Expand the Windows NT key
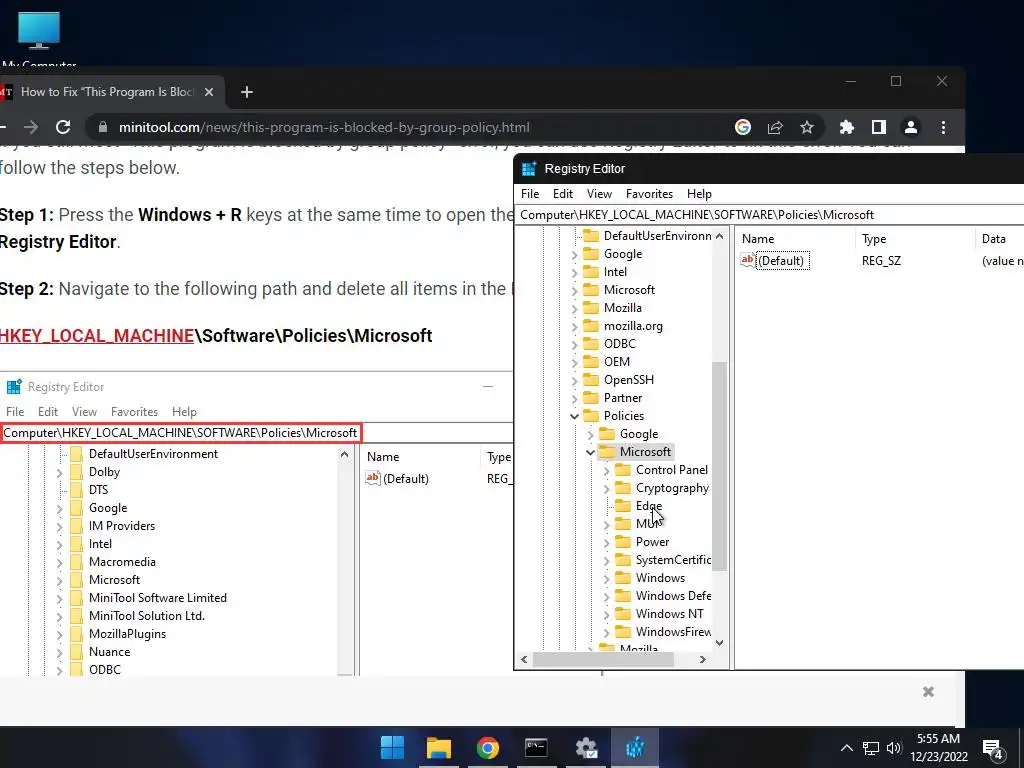Screen dimensions: 1024x768 [x=607, y=614]
